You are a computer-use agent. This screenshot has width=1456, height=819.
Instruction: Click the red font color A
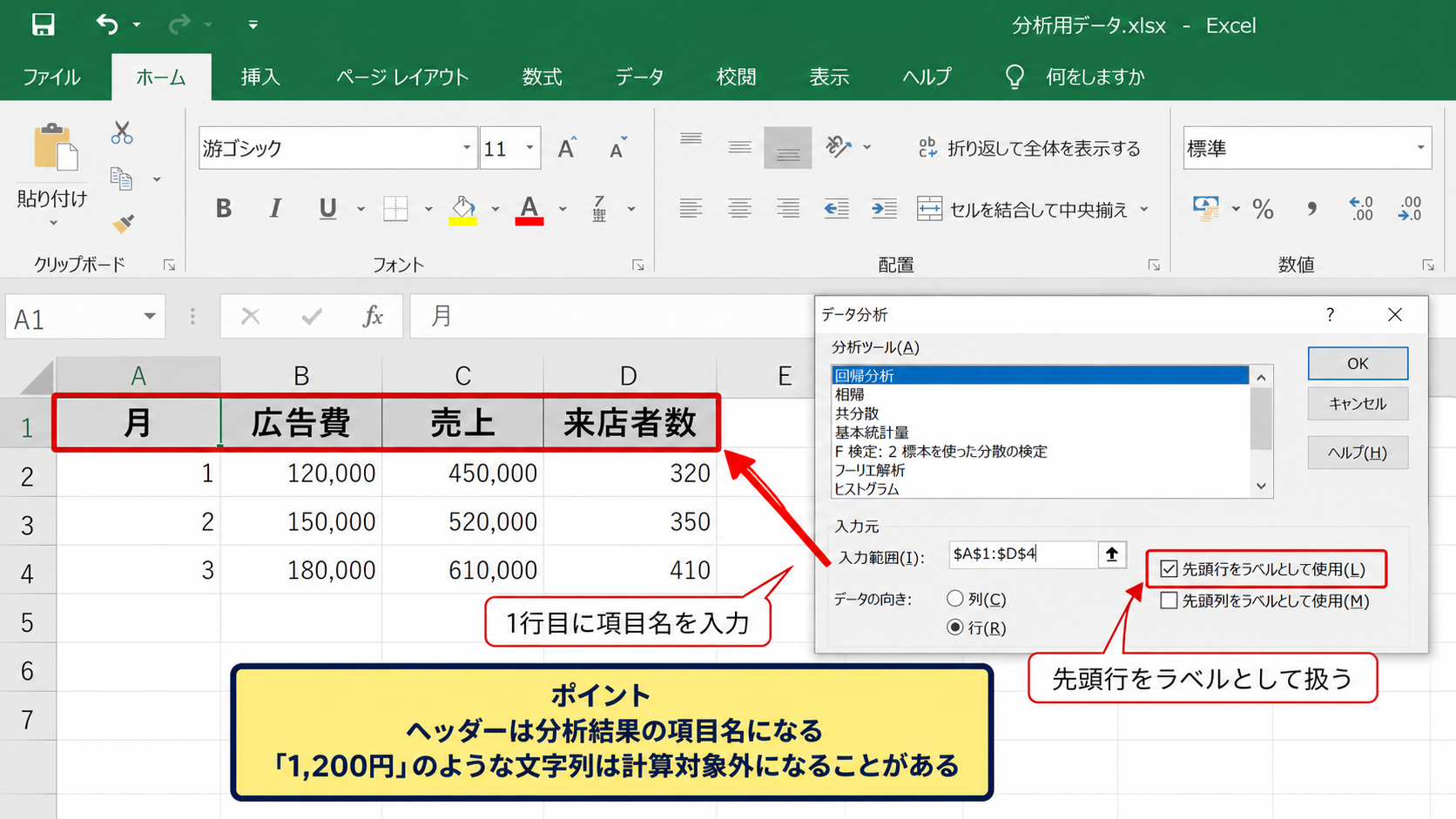pyautogui.click(x=529, y=209)
